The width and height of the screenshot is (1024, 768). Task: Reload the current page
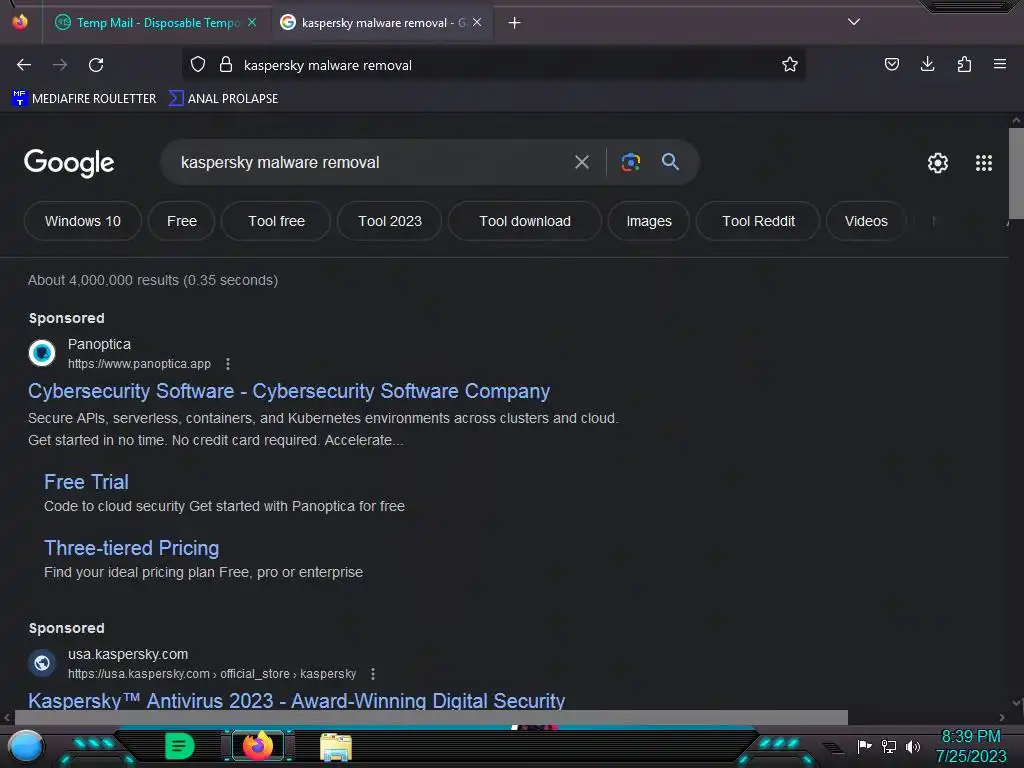click(x=96, y=65)
